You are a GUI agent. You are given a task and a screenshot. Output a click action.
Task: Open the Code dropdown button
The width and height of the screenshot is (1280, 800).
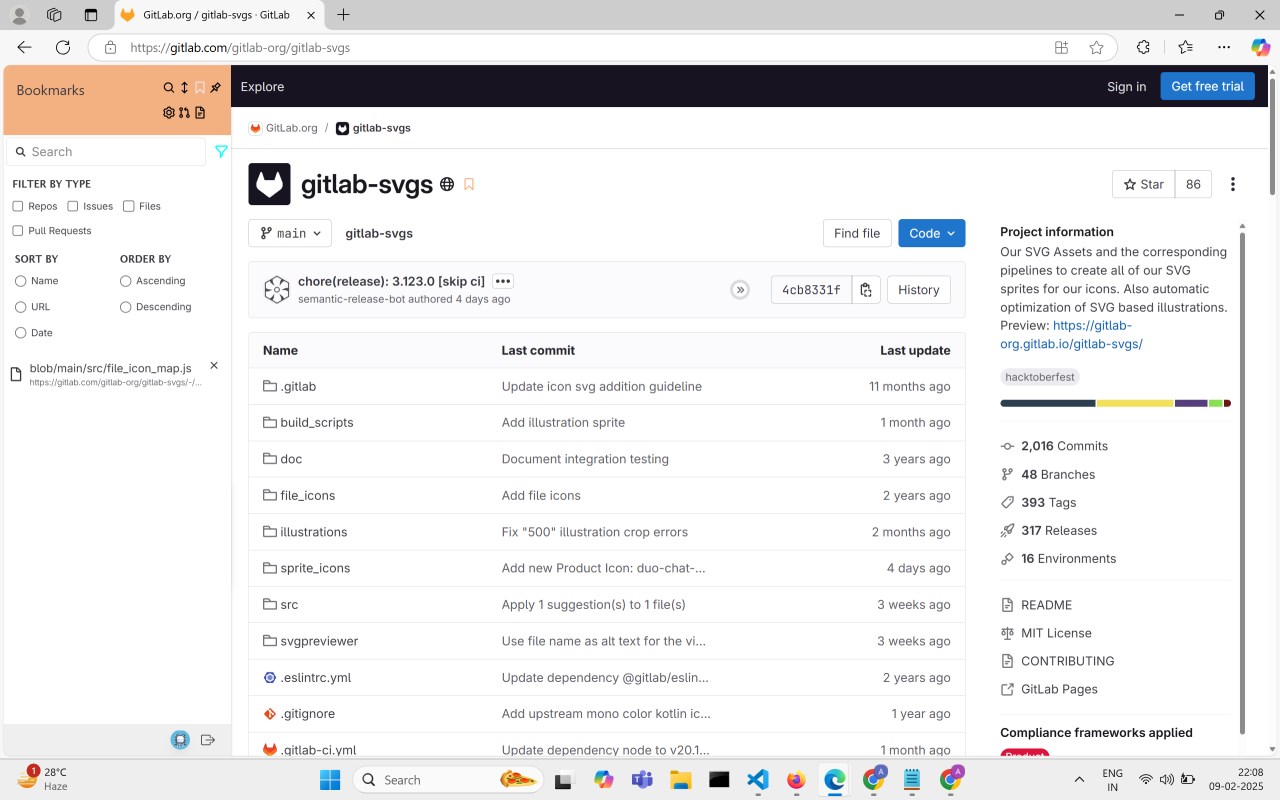click(932, 233)
